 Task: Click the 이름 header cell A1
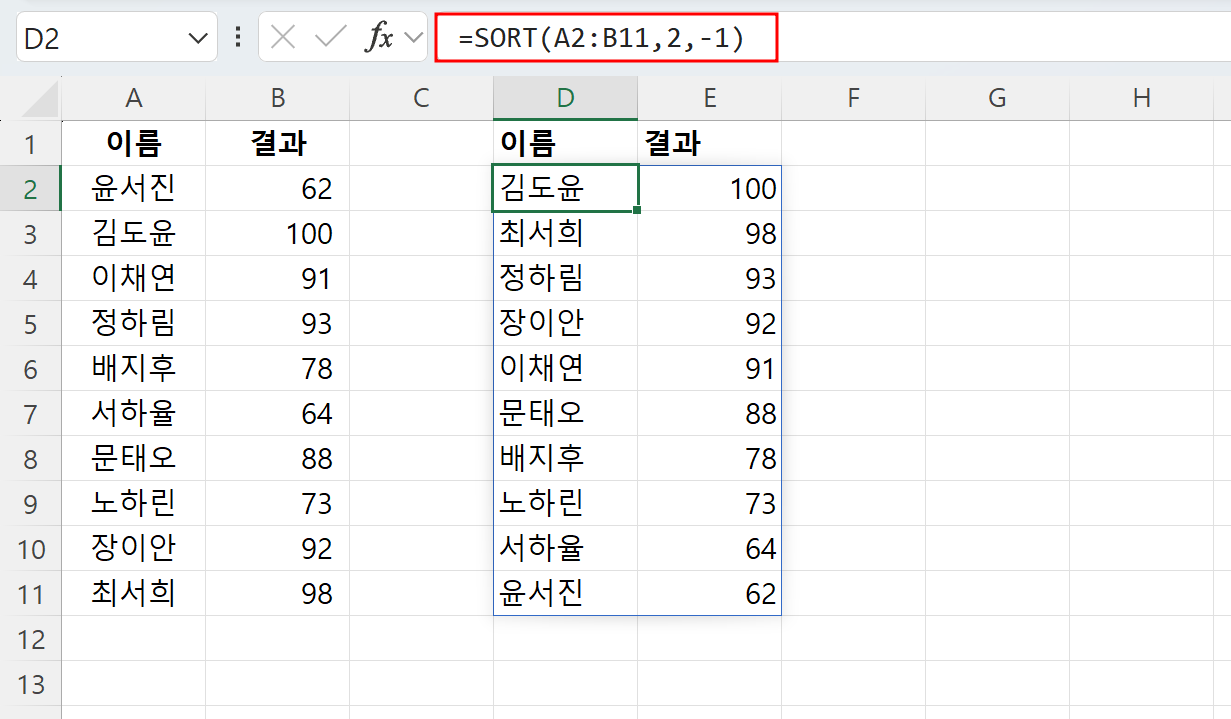click(x=134, y=143)
